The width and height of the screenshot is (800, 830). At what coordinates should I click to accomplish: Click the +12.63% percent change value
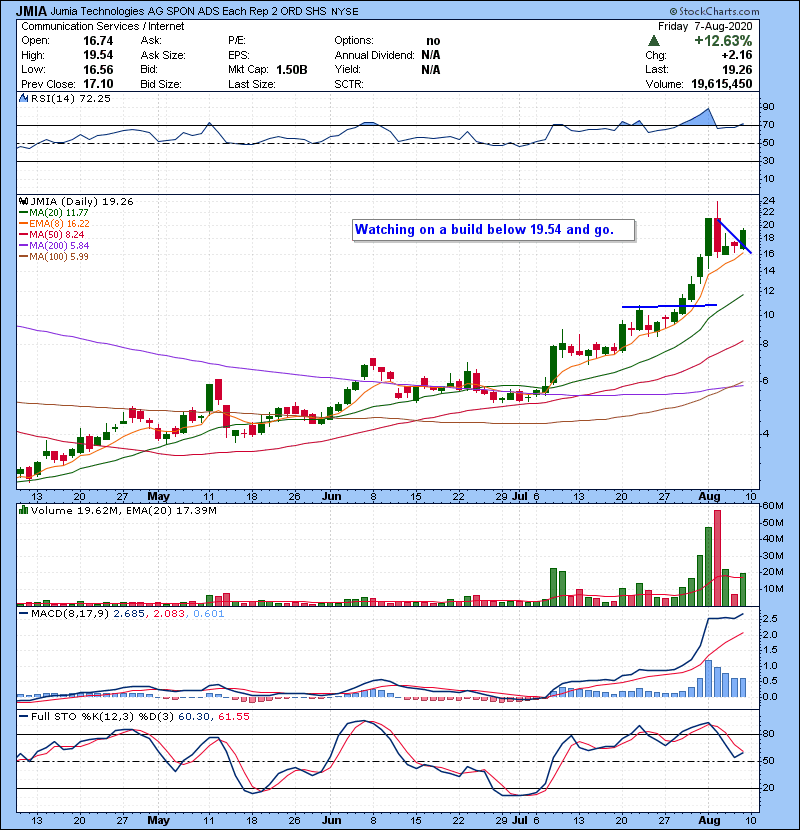[x=723, y=41]
